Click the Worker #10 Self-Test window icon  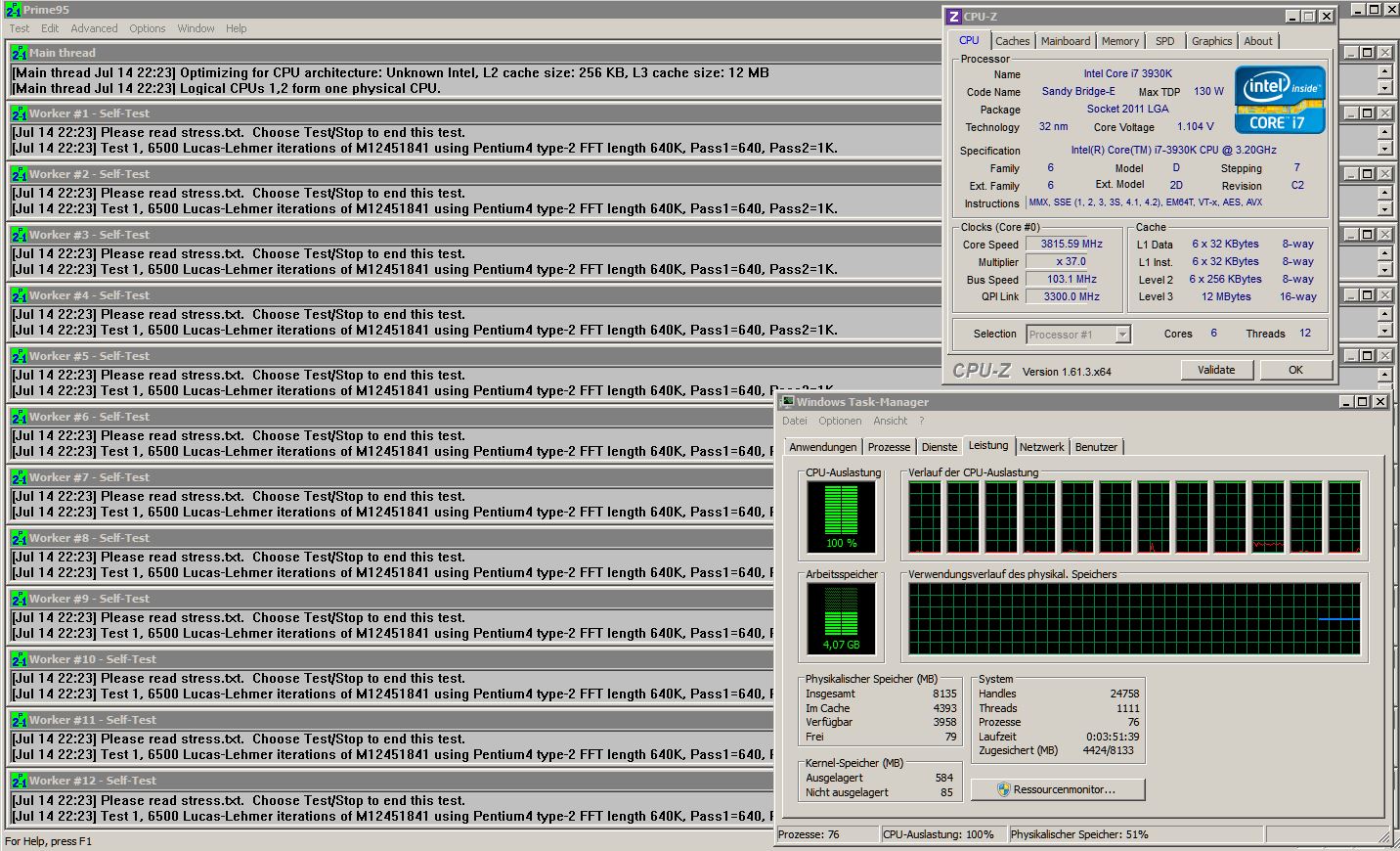(19, 659)
